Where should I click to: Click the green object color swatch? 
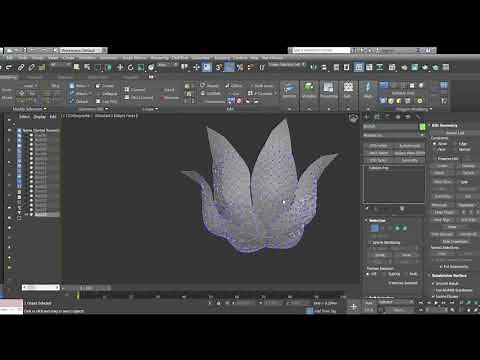tap(422, 127)
